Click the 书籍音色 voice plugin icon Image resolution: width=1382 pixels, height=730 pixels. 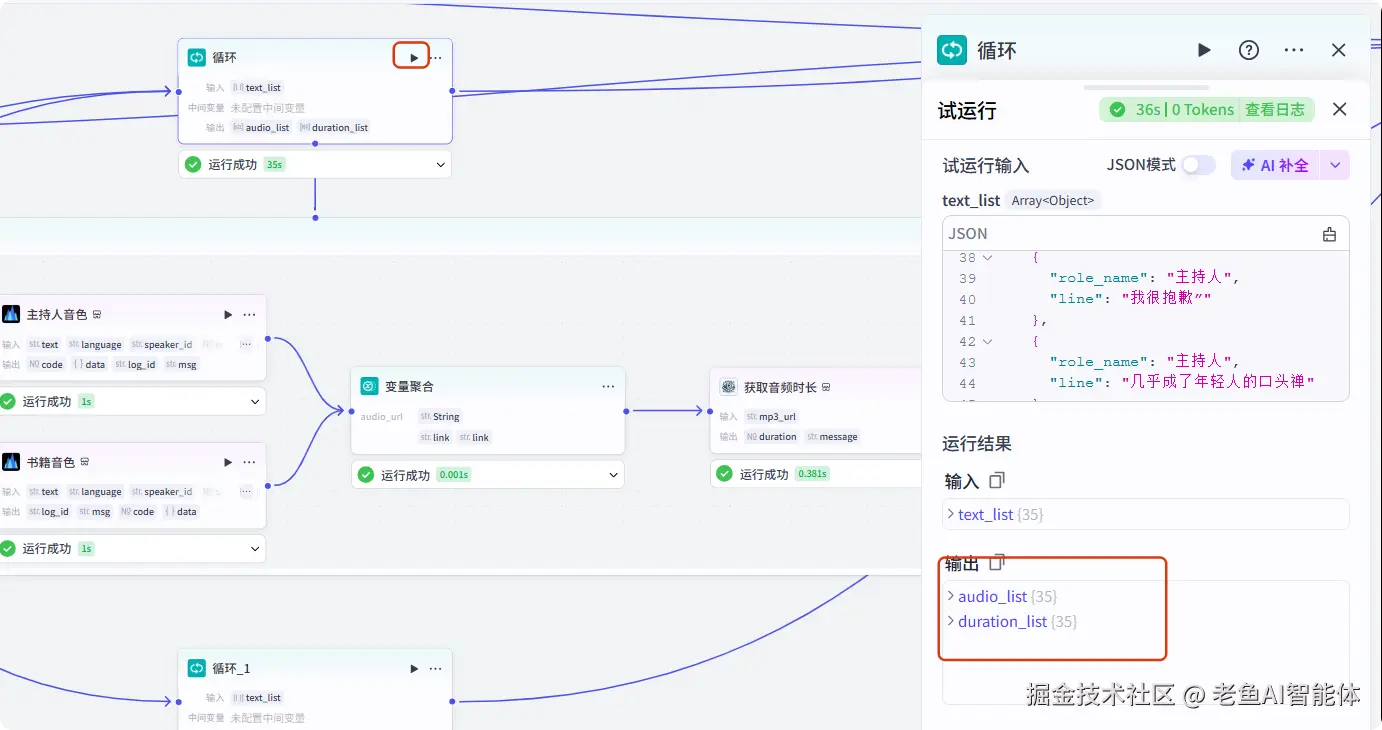(11, 462)
